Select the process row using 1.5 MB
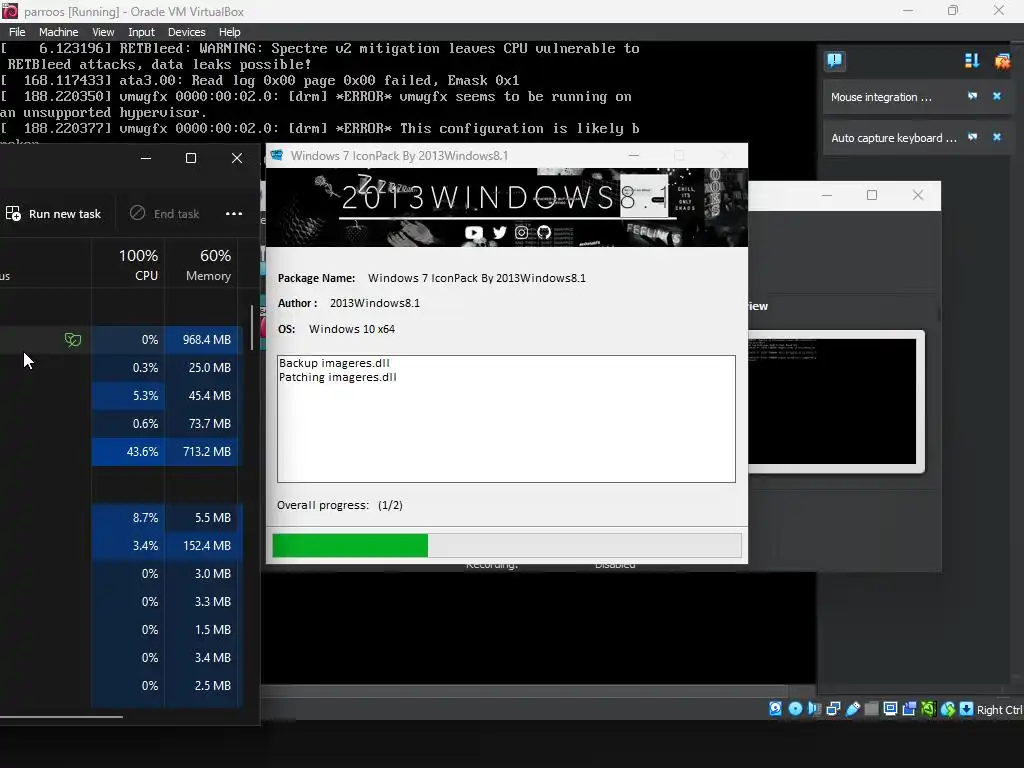 121,630
